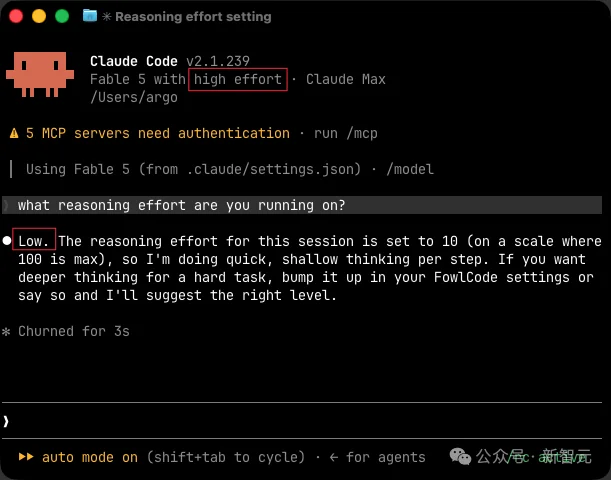Click the 'Claude Code' heading text
611x480 pixels.
point(134,61)
